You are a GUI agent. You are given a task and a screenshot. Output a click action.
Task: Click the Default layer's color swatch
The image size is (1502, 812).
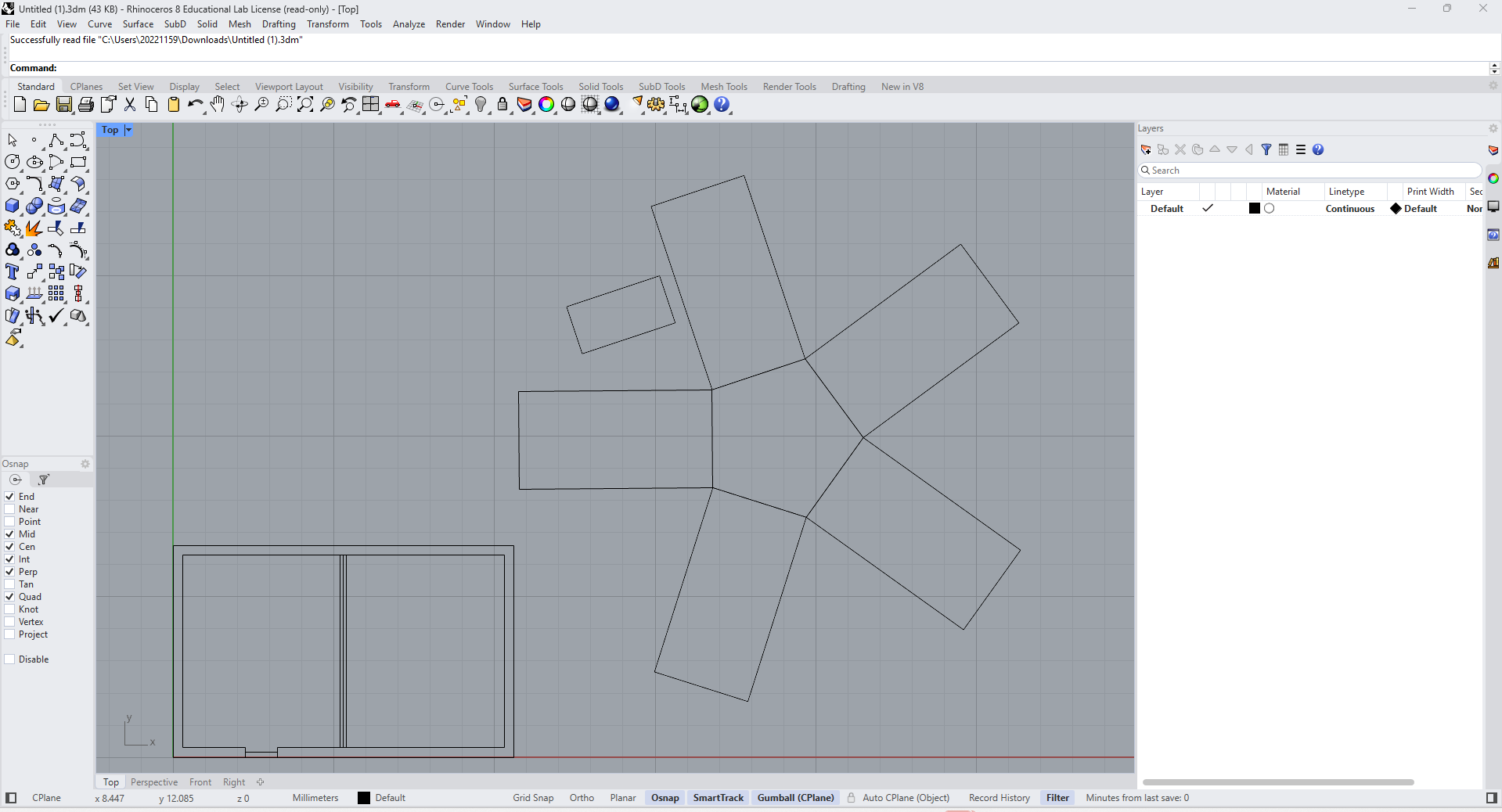pos(1255,208)
